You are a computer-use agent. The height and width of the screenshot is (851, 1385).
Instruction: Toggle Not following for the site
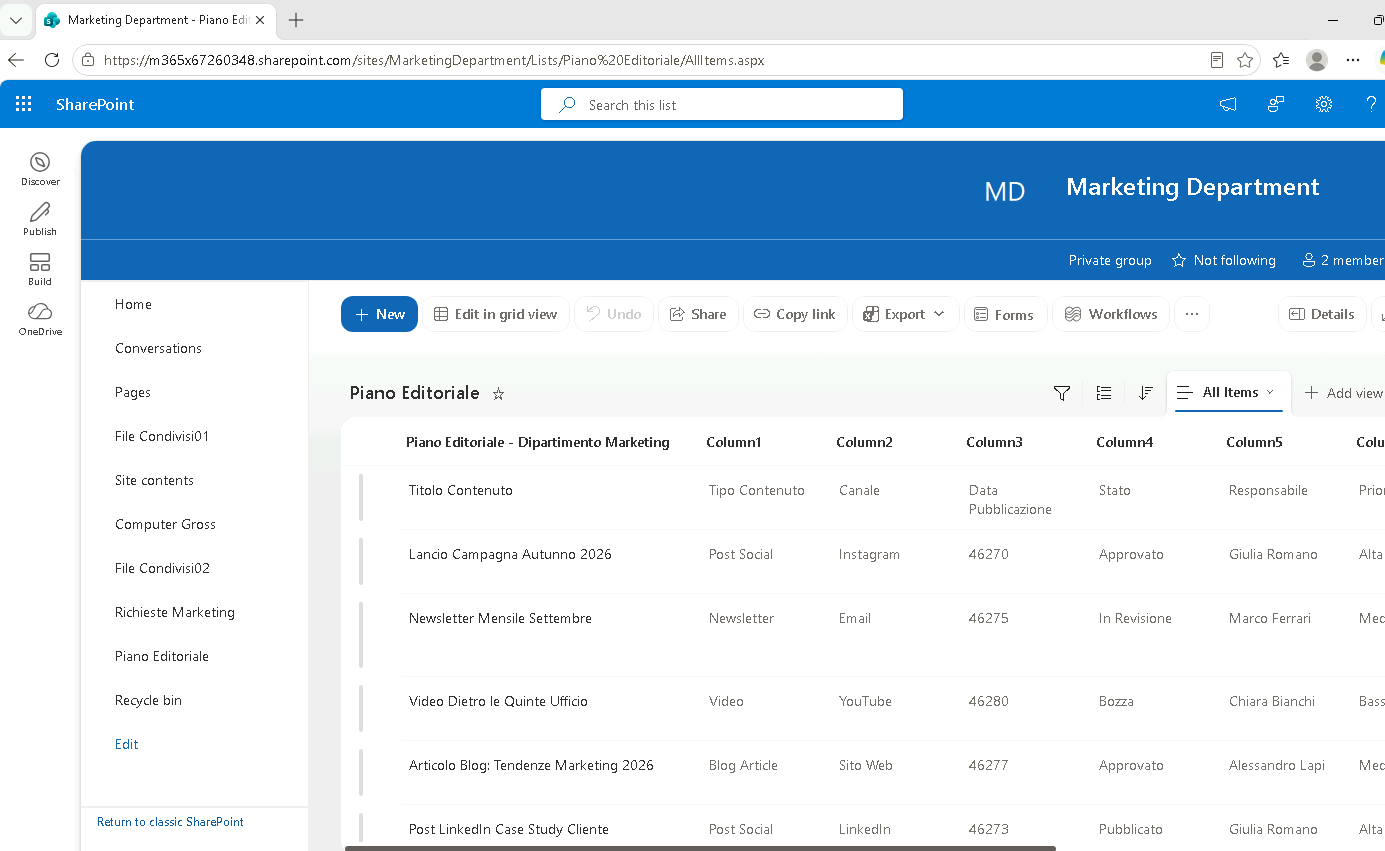click(x=1224, y=260)
